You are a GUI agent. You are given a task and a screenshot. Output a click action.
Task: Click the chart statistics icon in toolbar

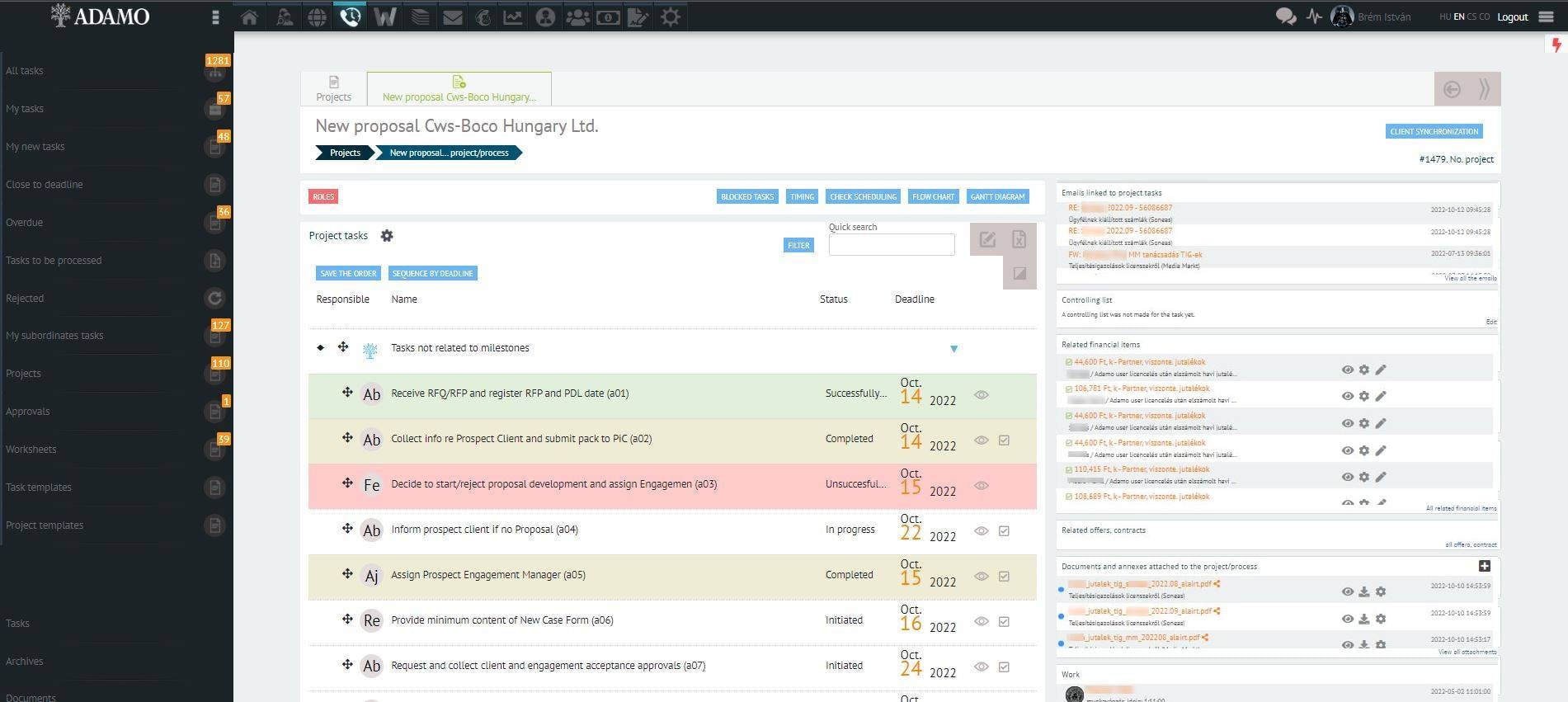coord(512,16)
